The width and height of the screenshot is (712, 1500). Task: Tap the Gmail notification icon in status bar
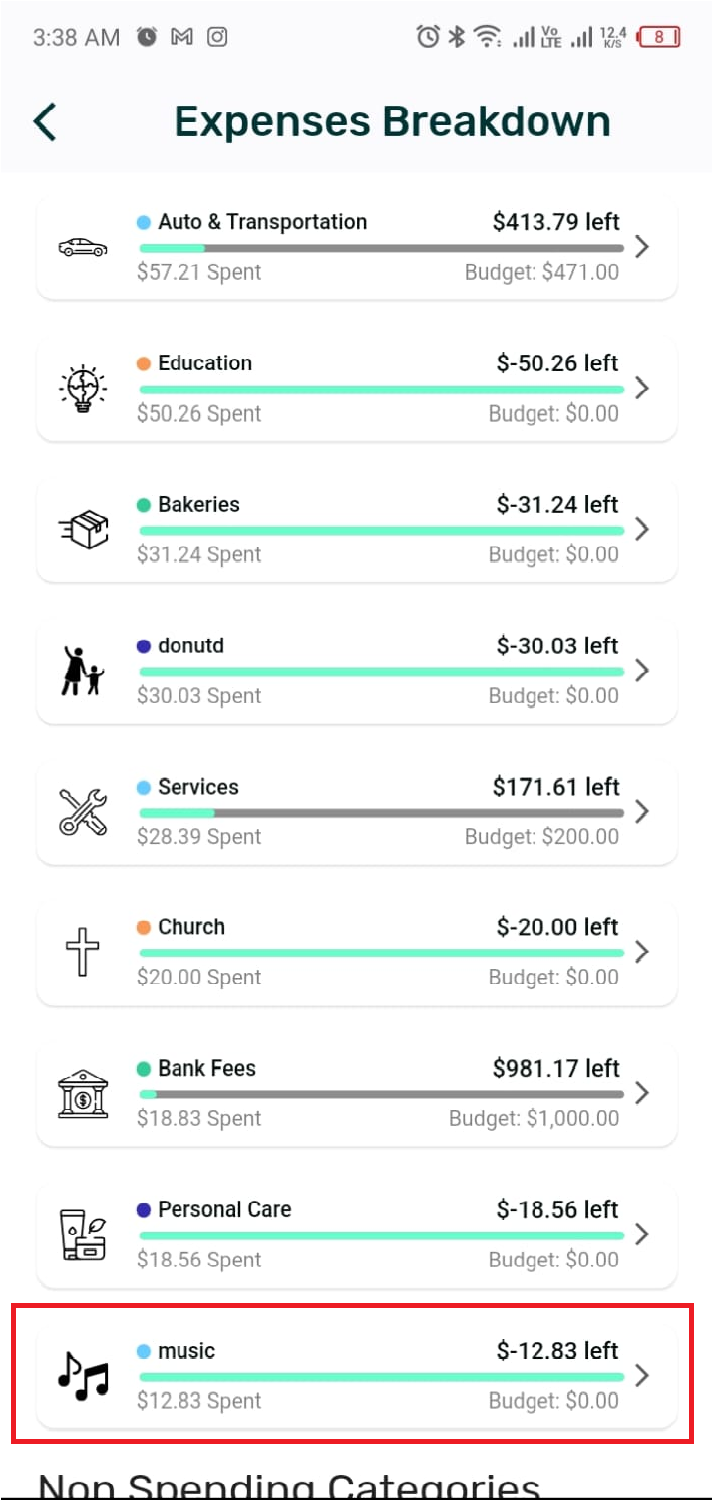coord(181,38)
